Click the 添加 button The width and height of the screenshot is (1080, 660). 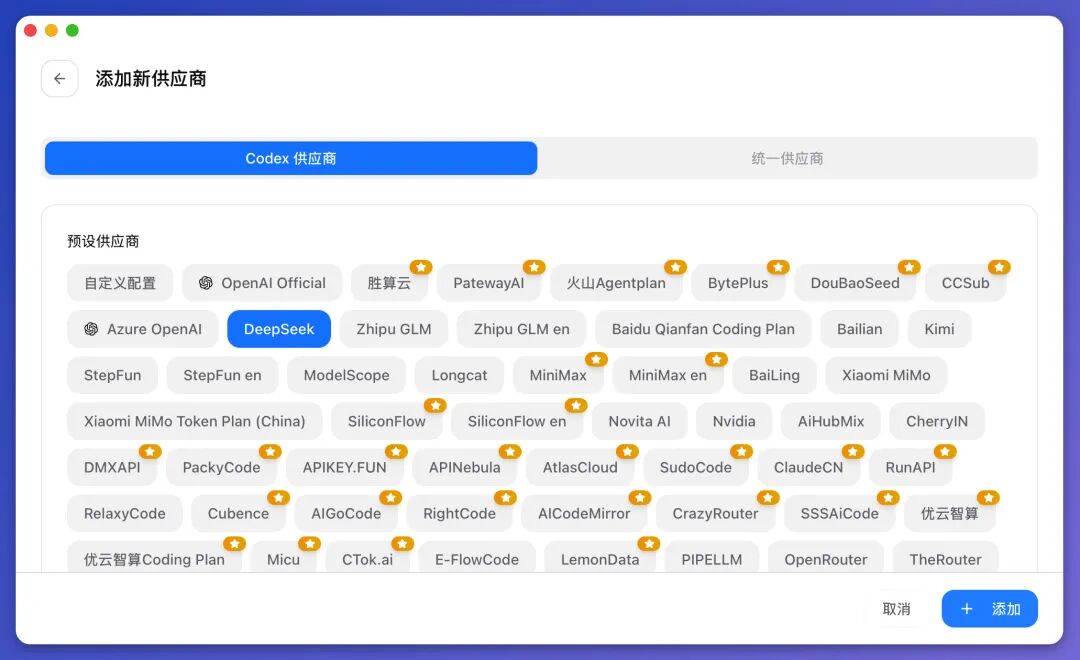[989, 609]
